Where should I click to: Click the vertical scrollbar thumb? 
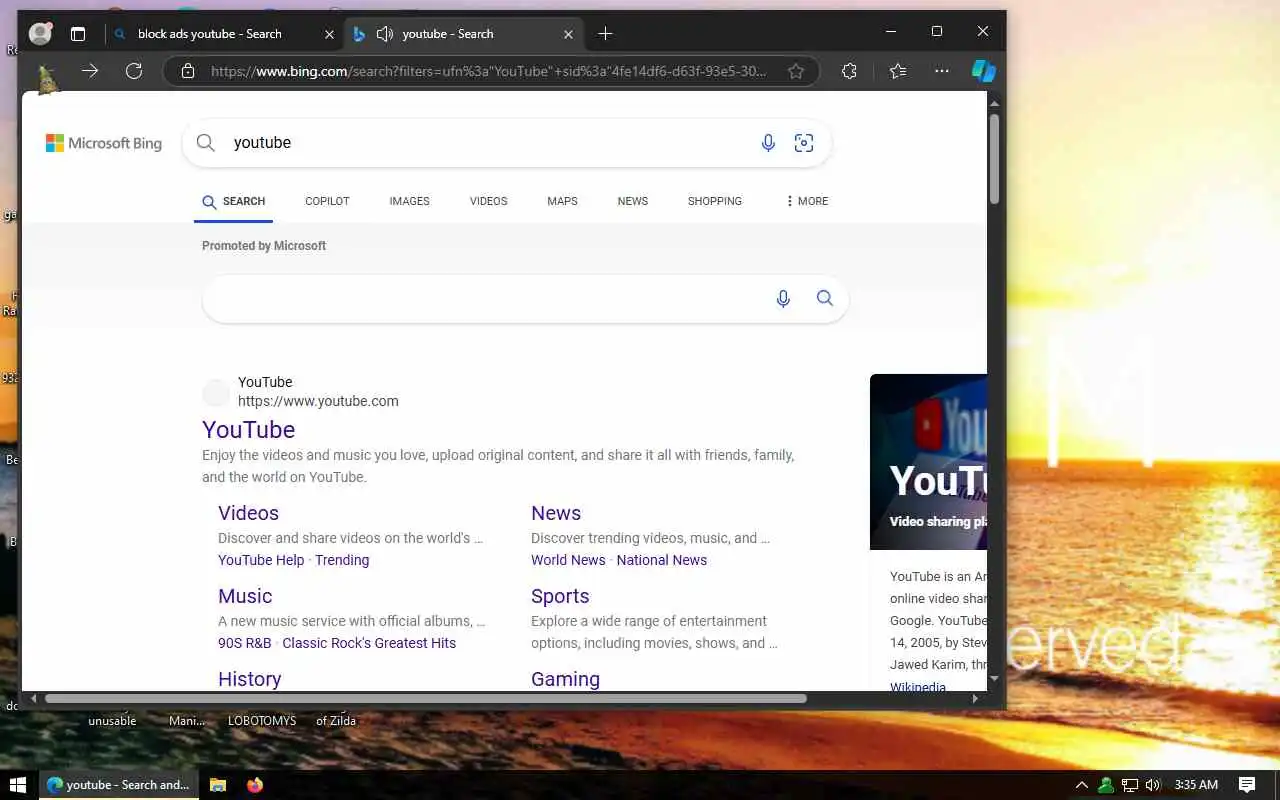coord(994,158)
